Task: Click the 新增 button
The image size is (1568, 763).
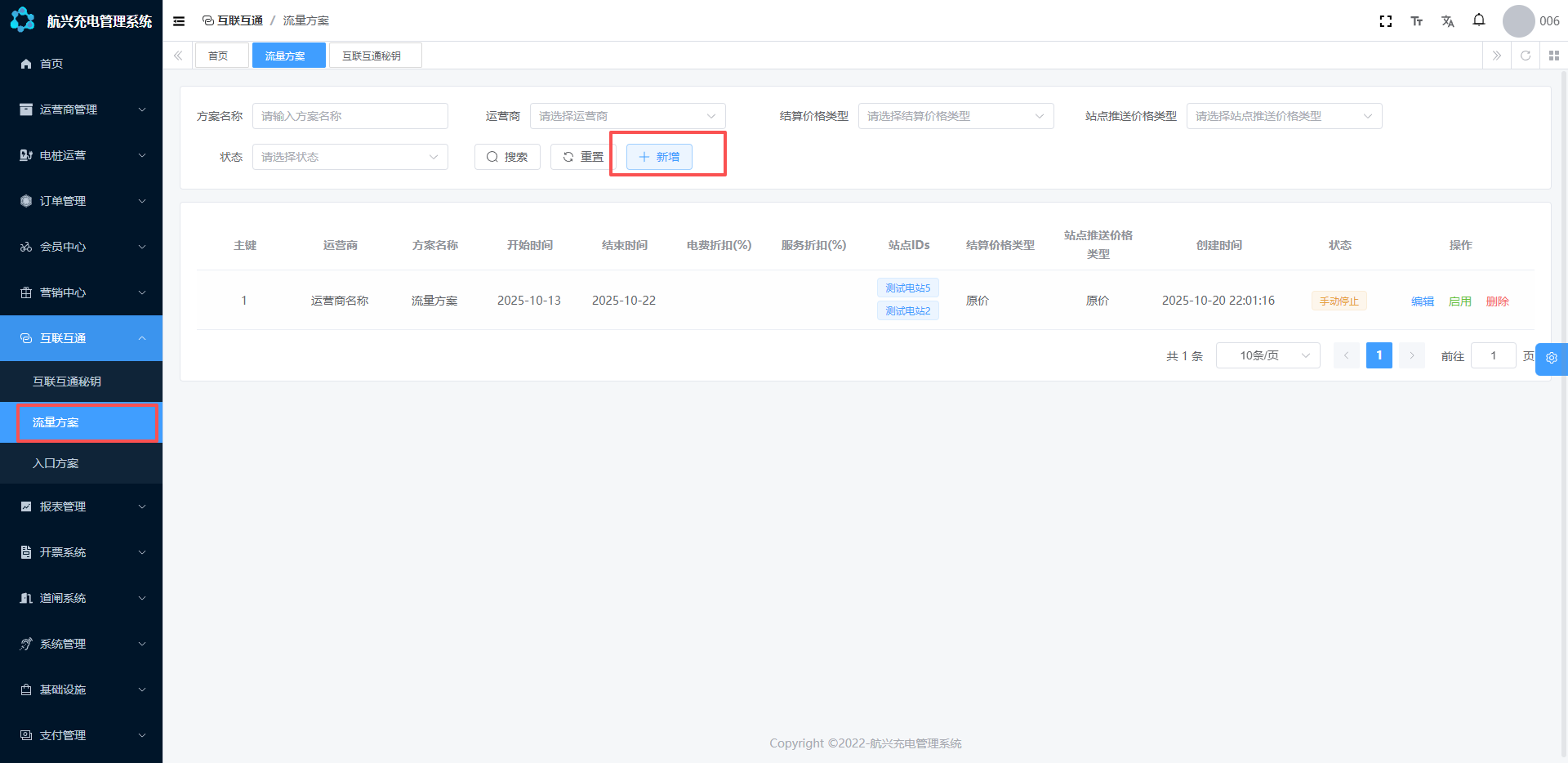Action: (659, 157)
